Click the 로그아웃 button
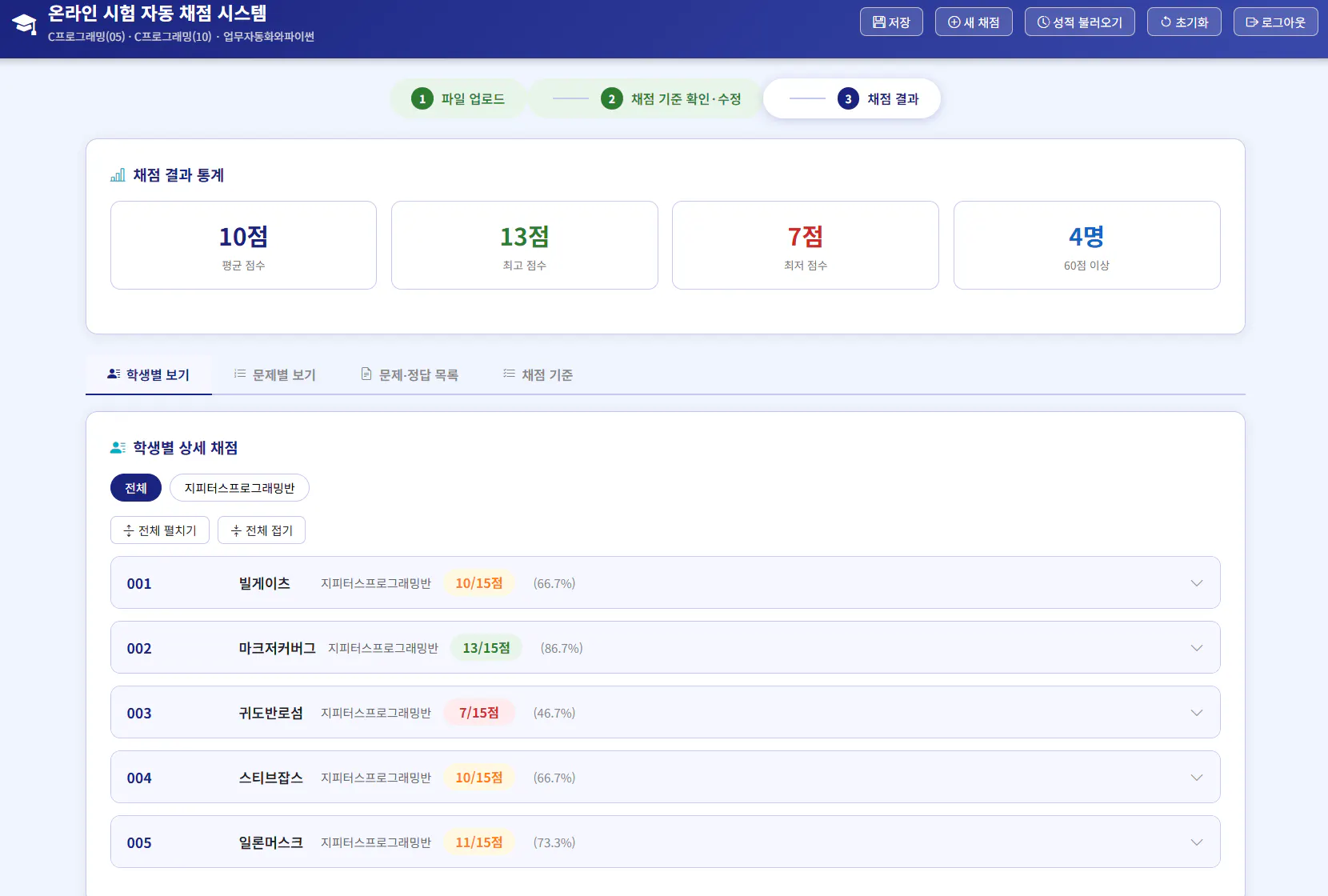1328x896 pixels. [1276, 22]
